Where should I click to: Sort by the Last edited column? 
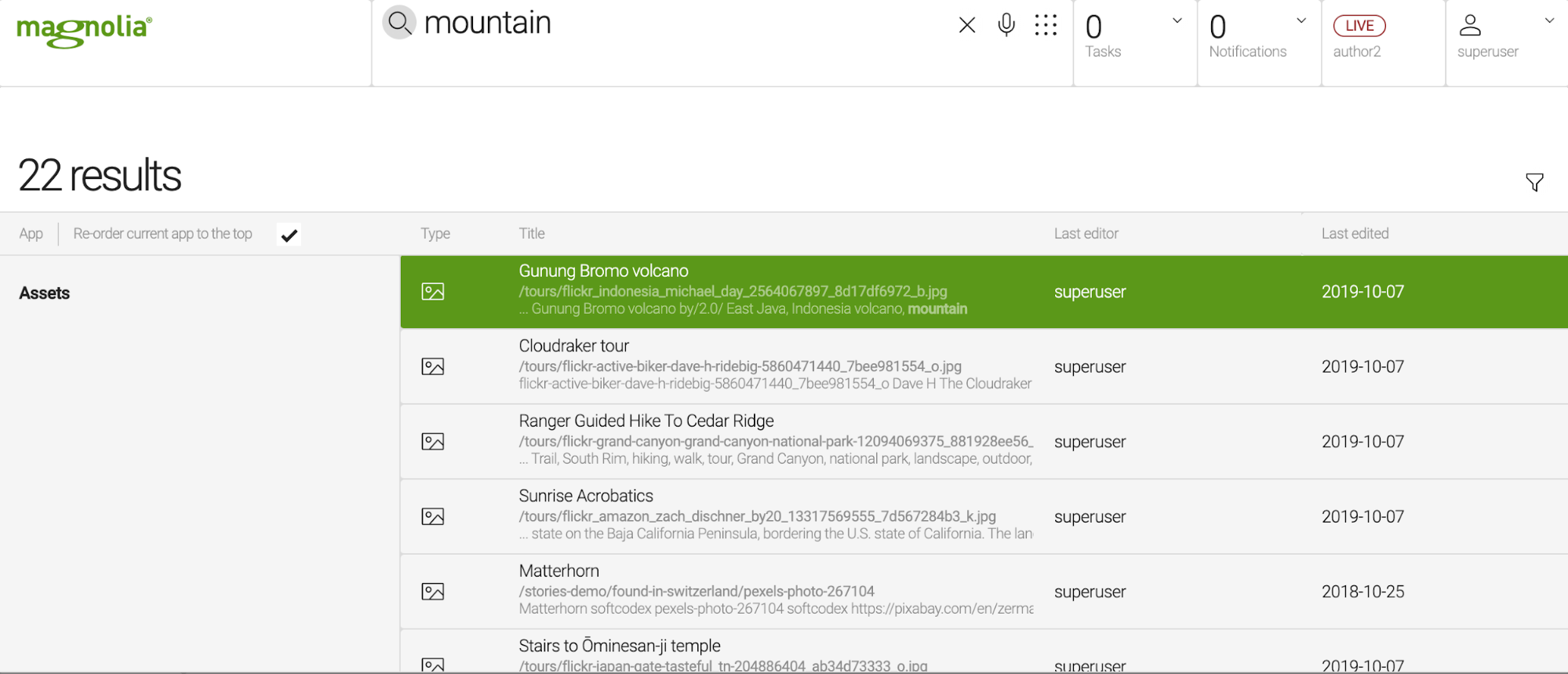coord(1355,234)
